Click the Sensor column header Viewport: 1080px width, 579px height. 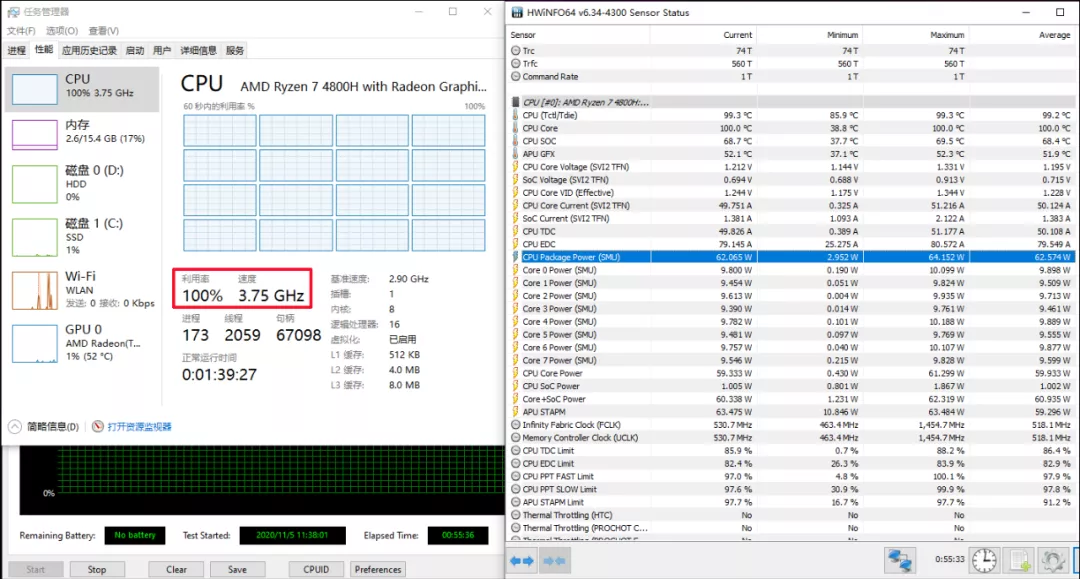point(579,34)
